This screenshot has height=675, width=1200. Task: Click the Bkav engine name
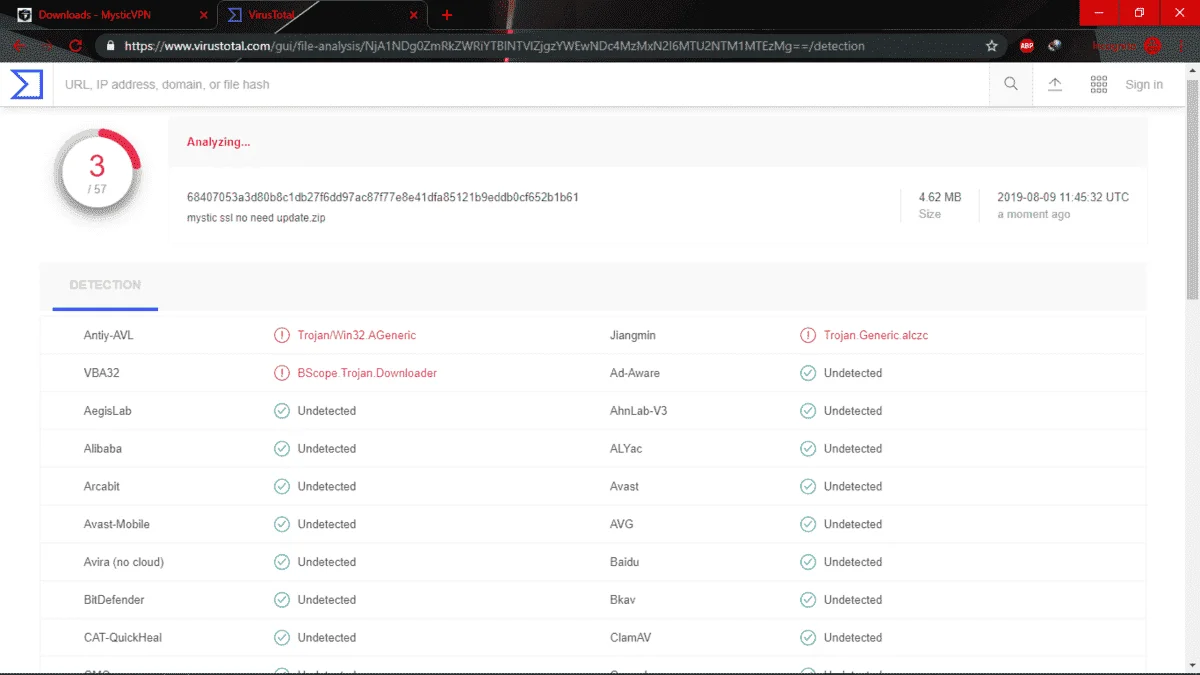point(623,600)
